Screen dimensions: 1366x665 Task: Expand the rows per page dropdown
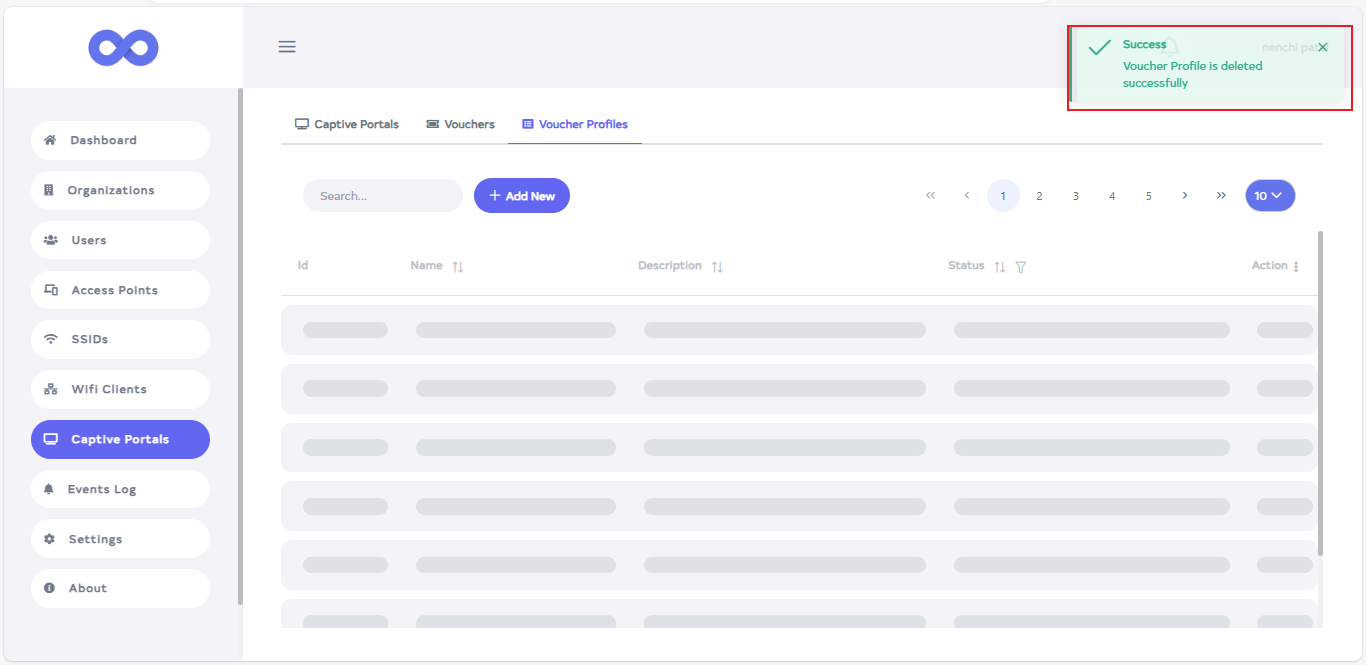pos(1269,196)
